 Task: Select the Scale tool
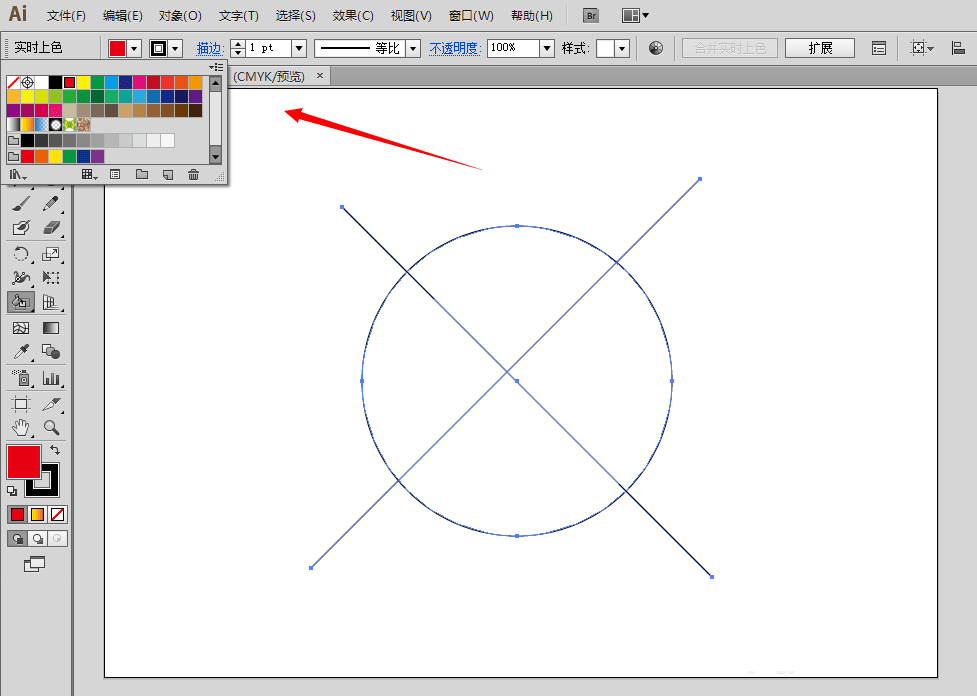click(x=51, y=254)
